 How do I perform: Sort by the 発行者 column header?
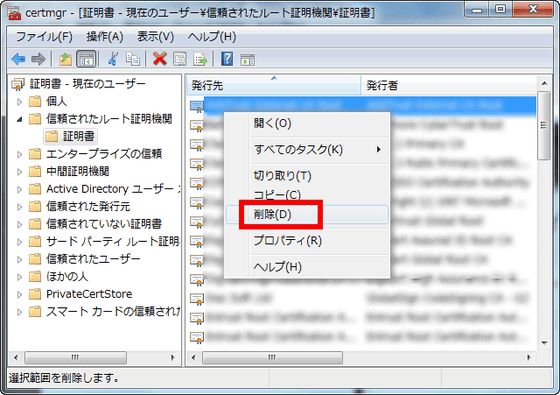[x=449, y=85]
